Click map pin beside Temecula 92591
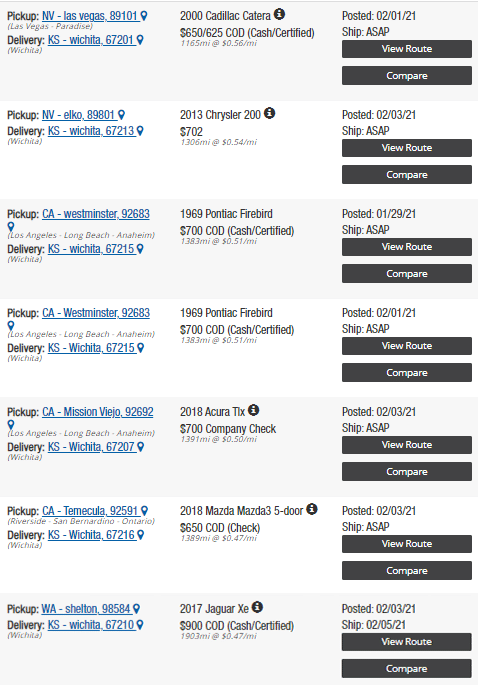Image resolution: width=478 pixels, height=685 pixels. click(144, 511)
